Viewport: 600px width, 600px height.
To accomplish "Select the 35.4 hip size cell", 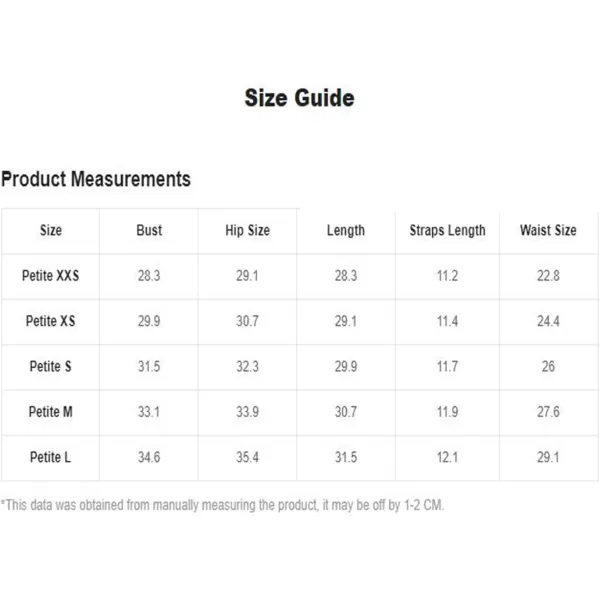I will tap(247, 458).
